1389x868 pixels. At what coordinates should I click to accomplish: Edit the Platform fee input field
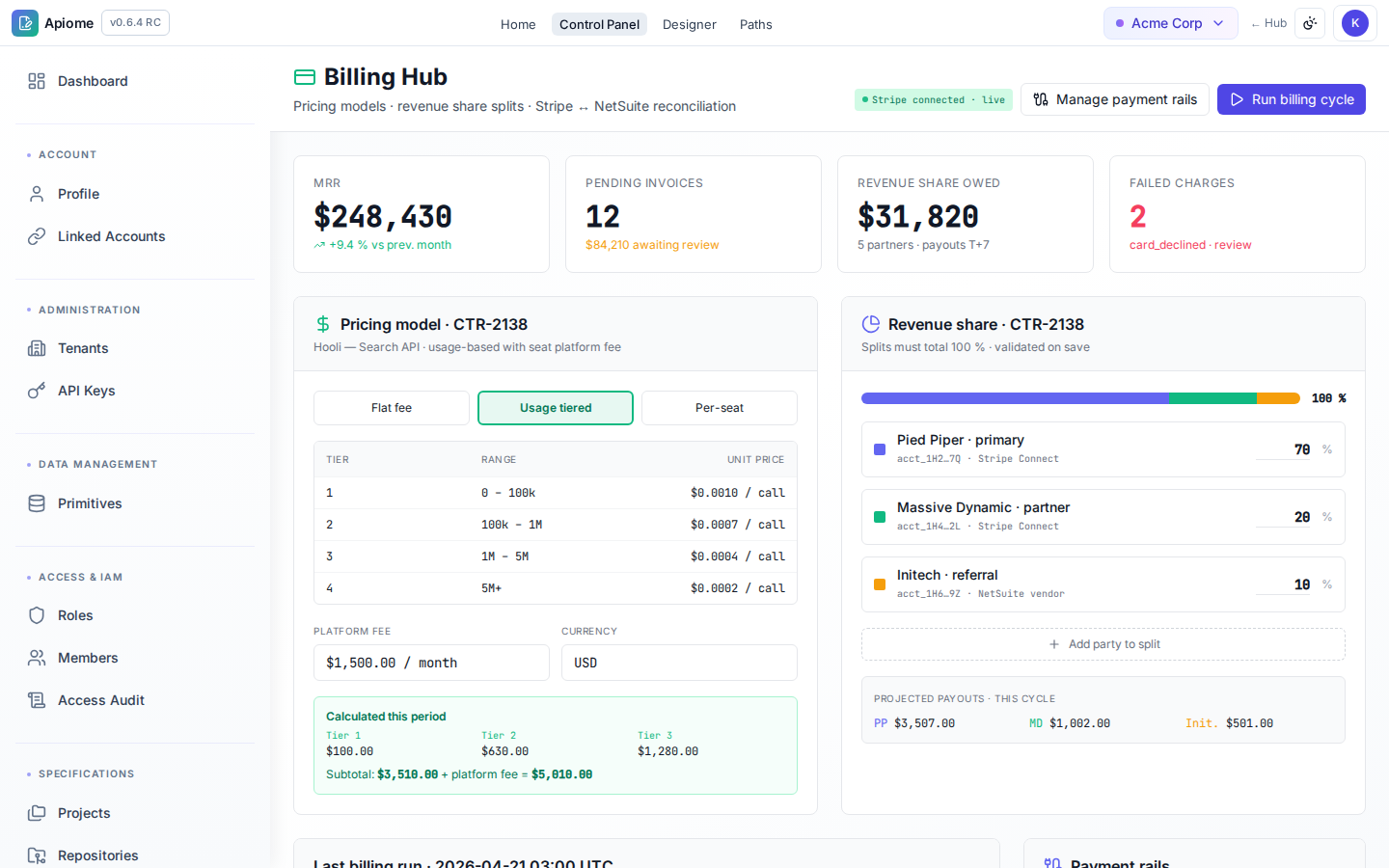[x=431, y=663]
